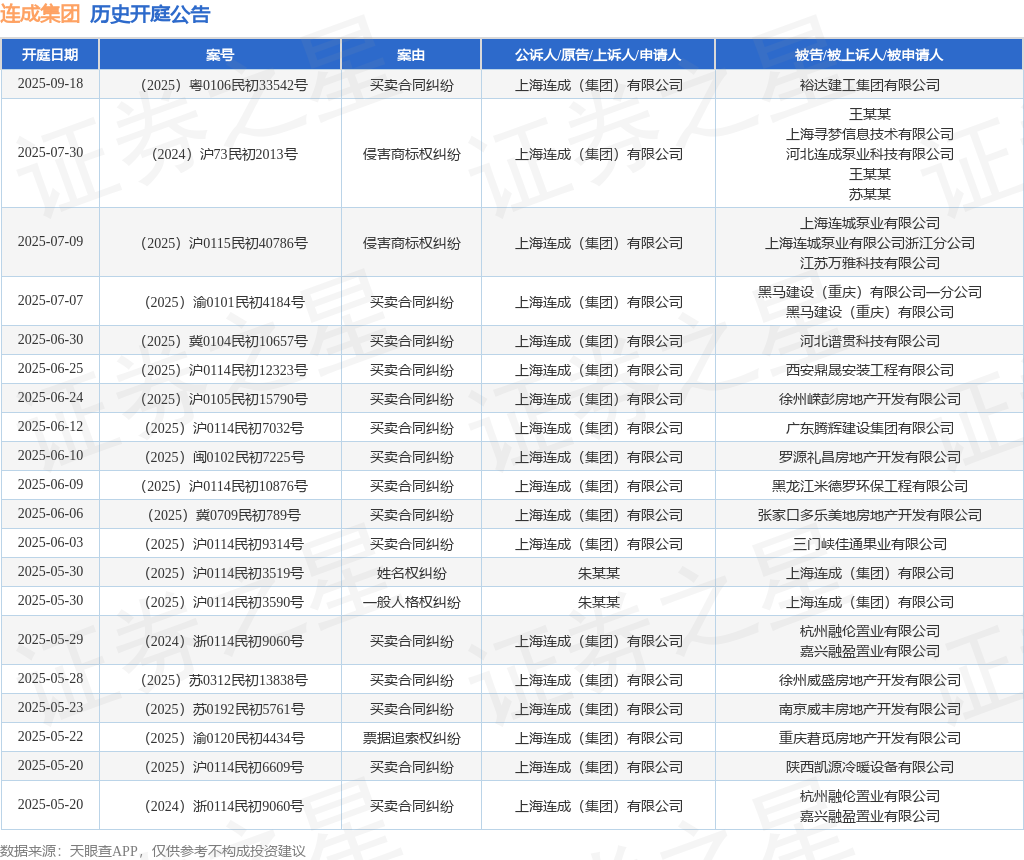
Task: Click the 票据追索权纠纷 case cause
Action: pyautogui.click(x=411, y=738)
